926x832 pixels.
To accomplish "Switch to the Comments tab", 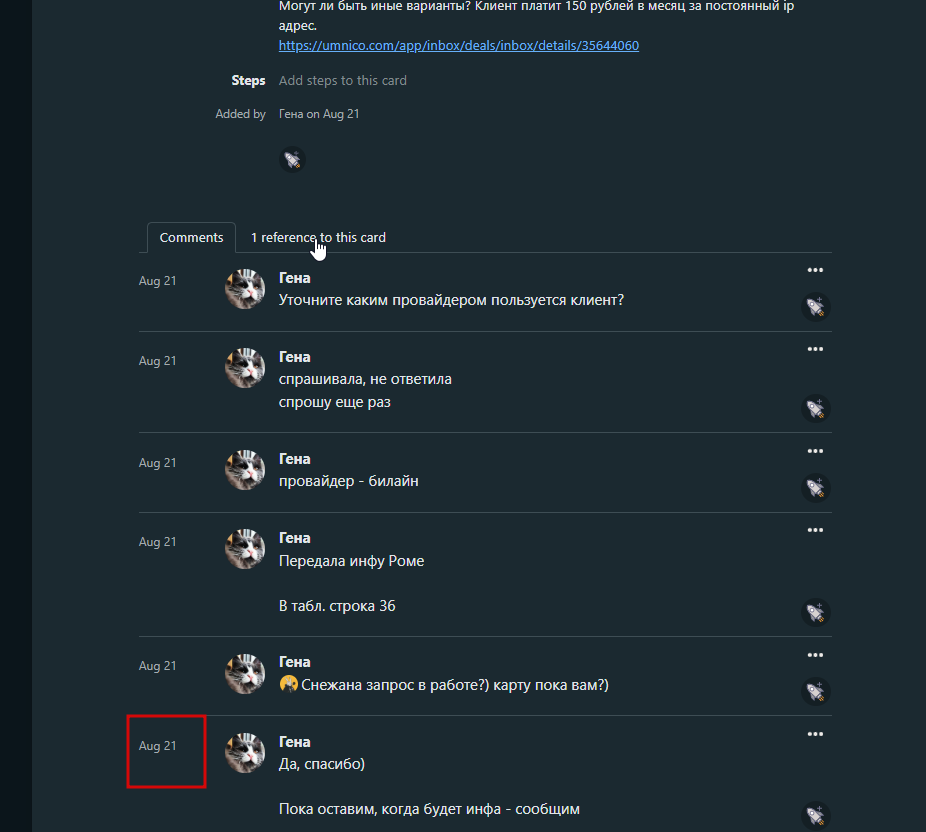I will (191, 238).
